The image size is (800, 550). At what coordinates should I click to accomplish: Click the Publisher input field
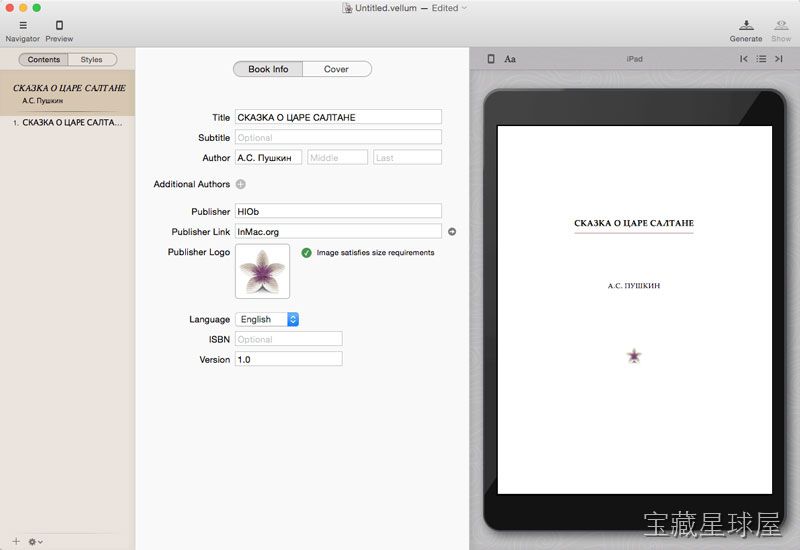(x=338, y=211)
